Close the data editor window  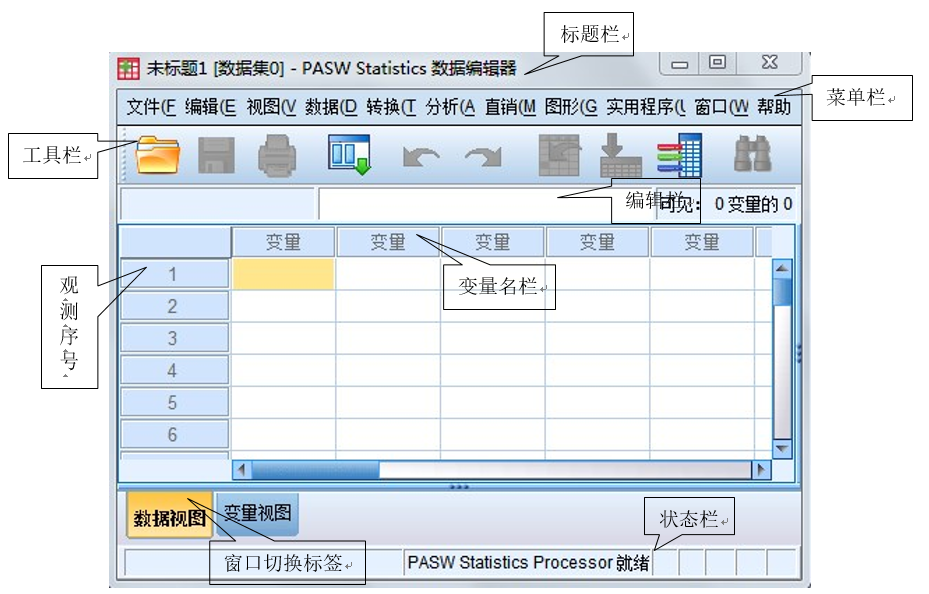769,62
